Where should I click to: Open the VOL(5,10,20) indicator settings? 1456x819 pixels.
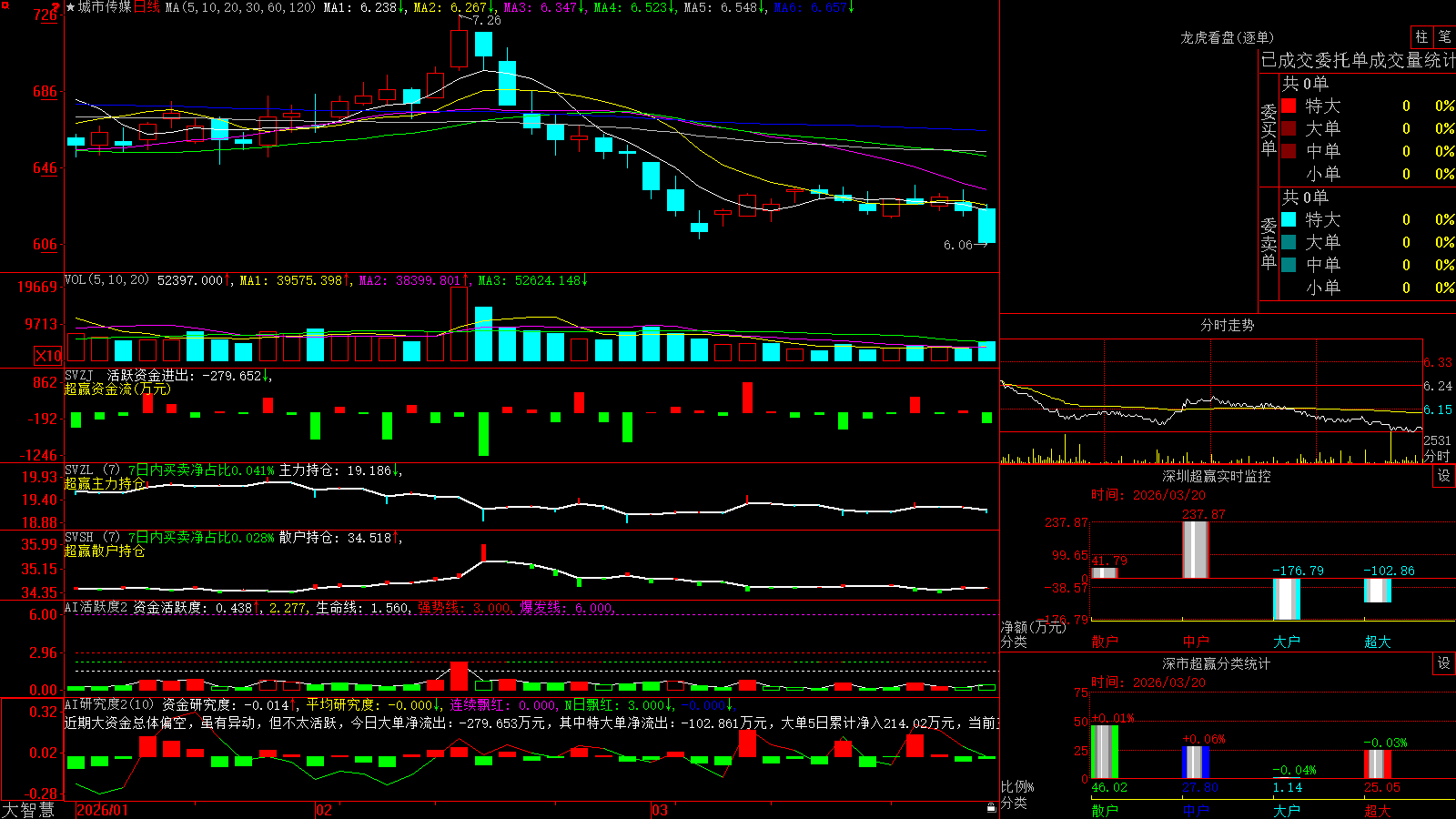106,280
